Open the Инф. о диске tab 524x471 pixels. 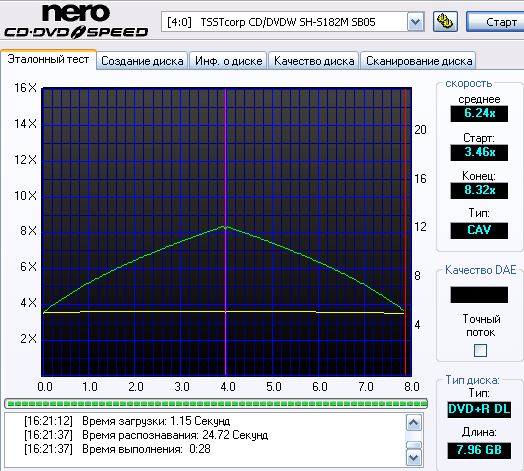(228, 61)
